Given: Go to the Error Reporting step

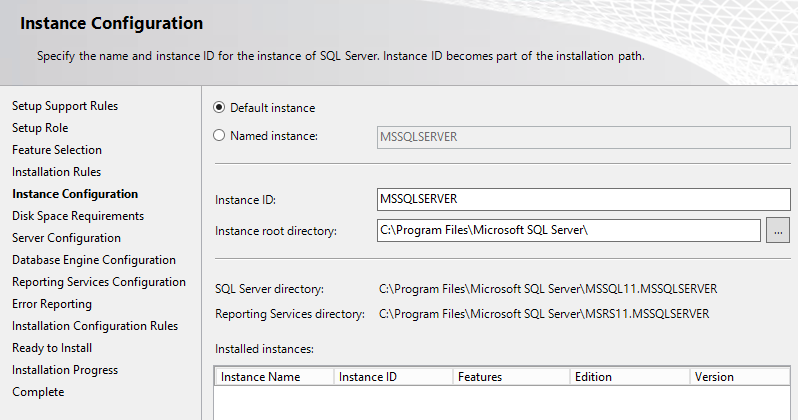Looking at the screenshot, I should click(x=52, y=304).
